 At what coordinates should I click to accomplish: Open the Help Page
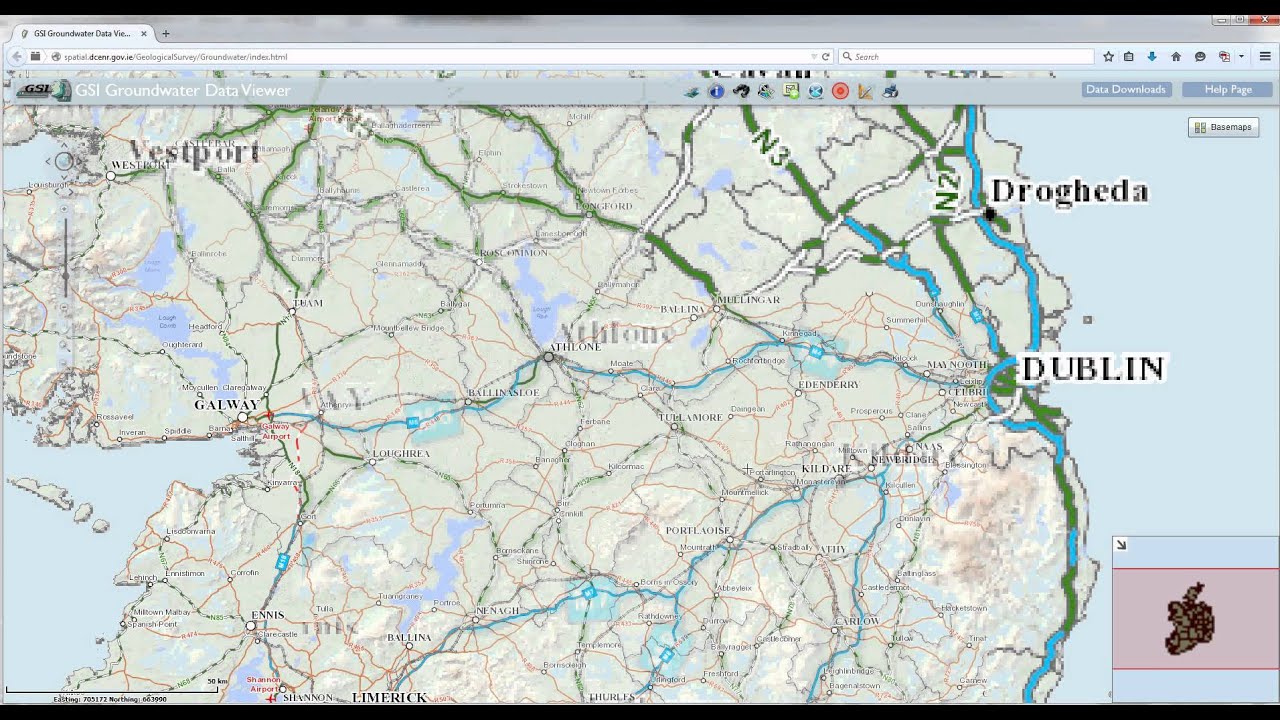click(1228, 89)
